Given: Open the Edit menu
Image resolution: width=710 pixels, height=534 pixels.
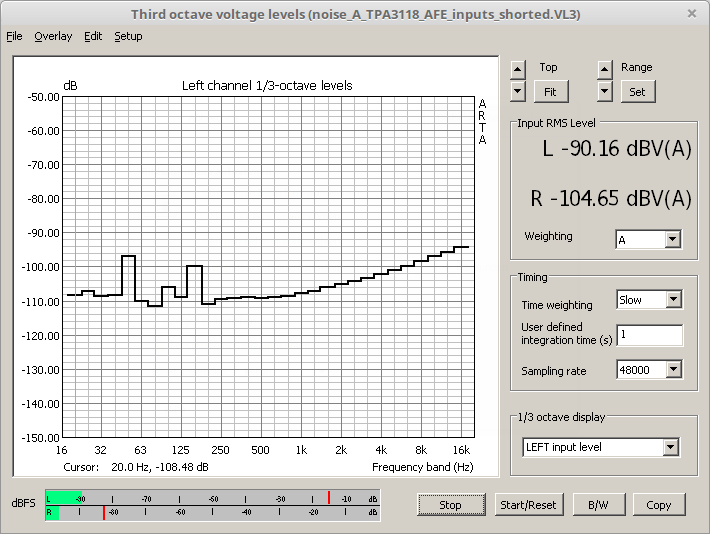Looking at the screenshot, I should pyautogui.click(x=93, y=36).
